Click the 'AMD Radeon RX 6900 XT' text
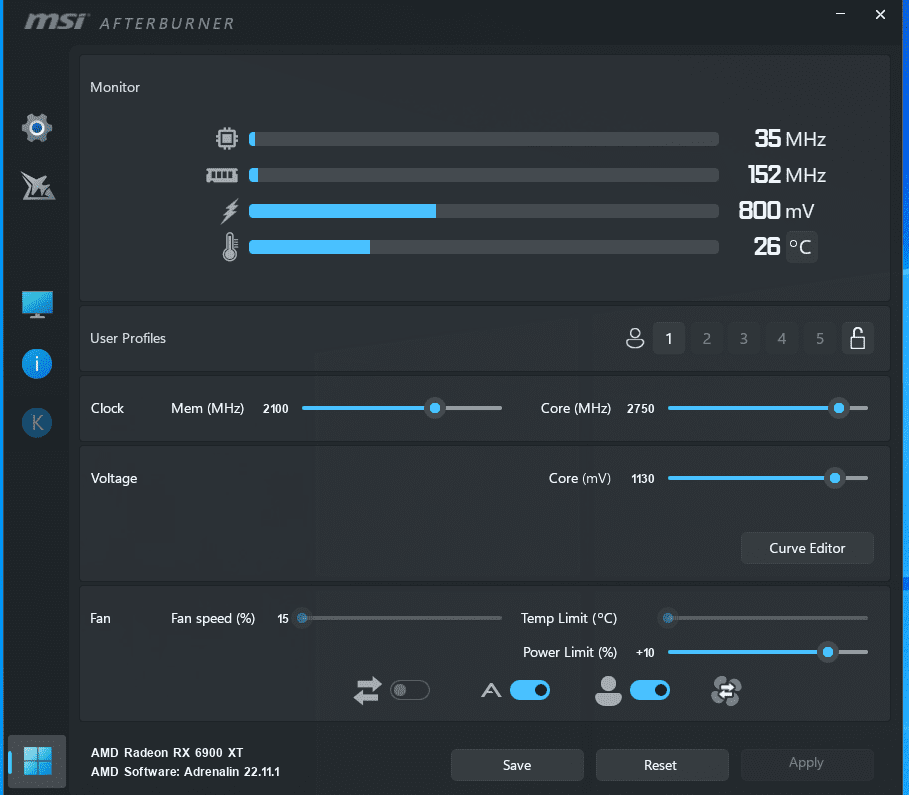The height and width of the screenshot is (795, 909). click(167, 753)
